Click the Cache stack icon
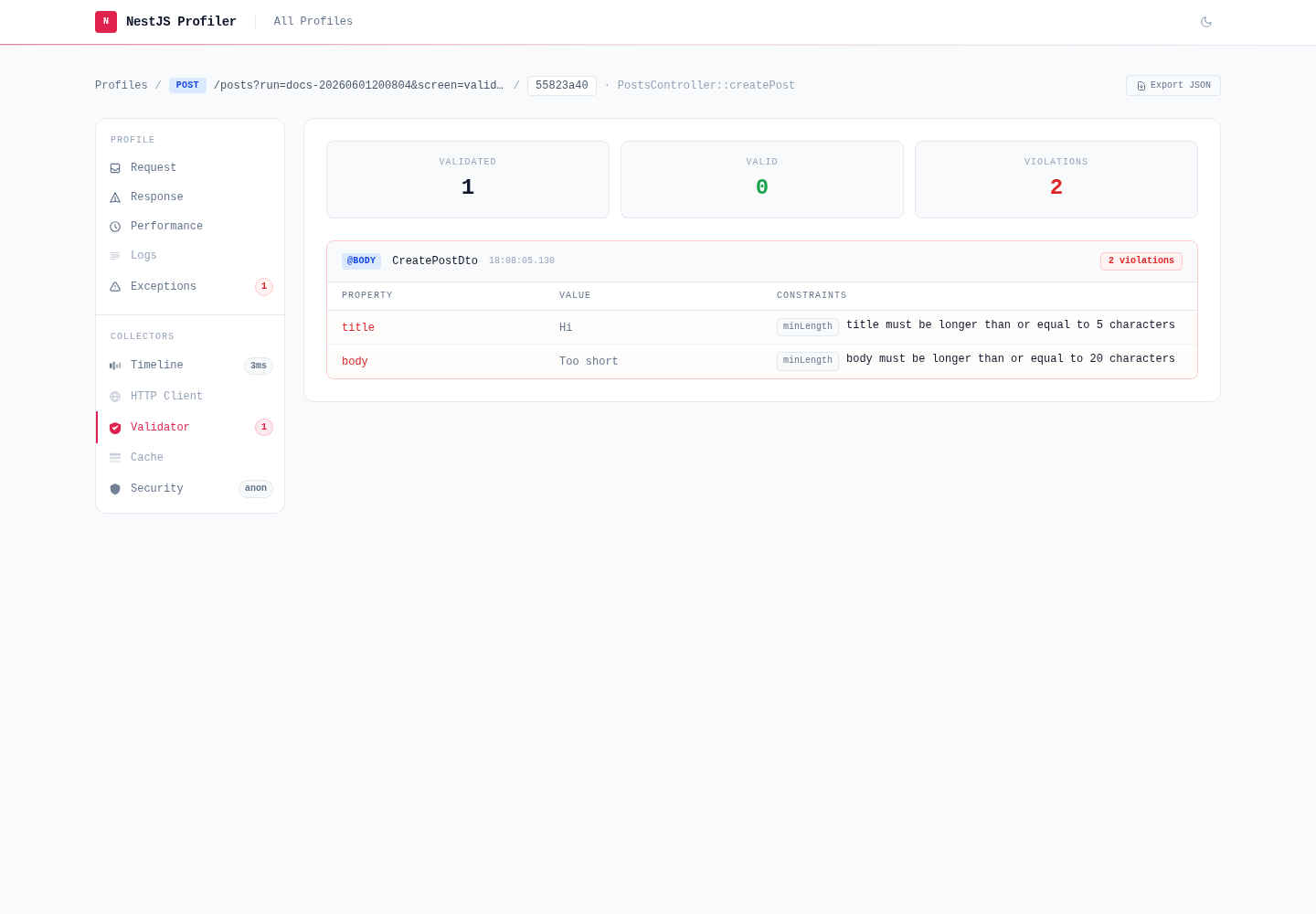This screenshot has height=914, width=1316. click(x=115, y=458)
